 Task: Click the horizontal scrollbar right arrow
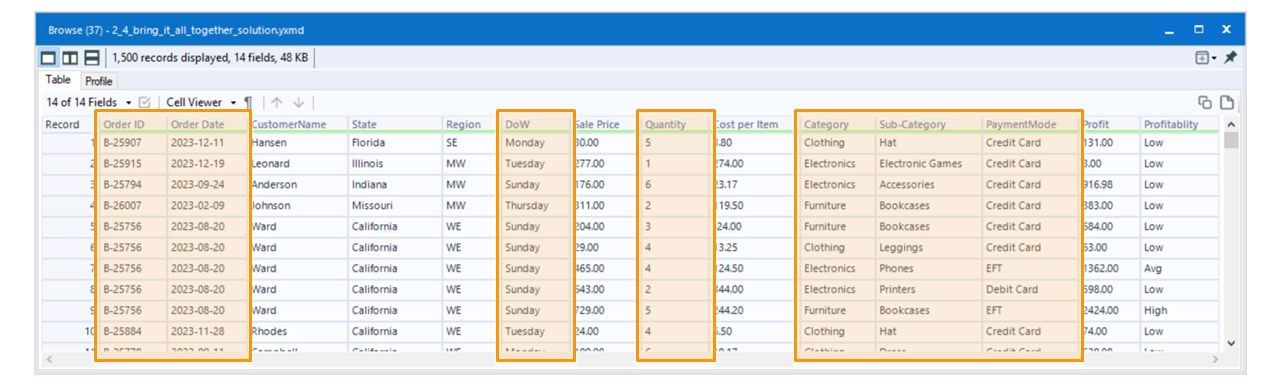pyautogui.click(x=1216, y=358)
